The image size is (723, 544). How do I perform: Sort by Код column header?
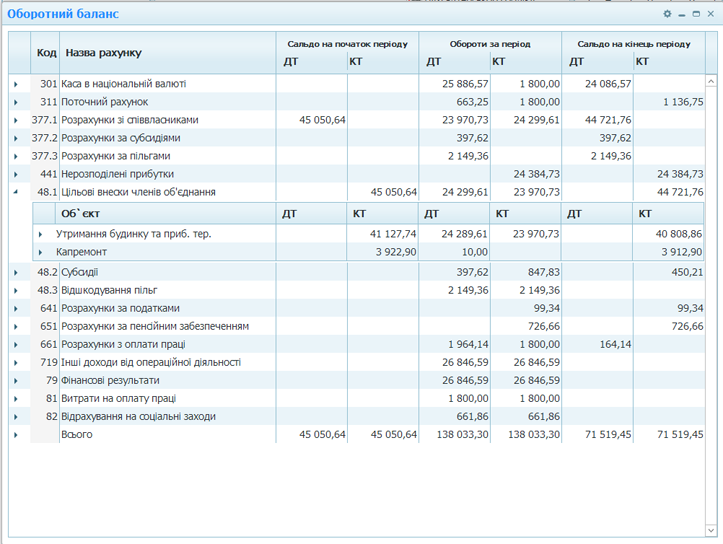(x=46, y=52)
